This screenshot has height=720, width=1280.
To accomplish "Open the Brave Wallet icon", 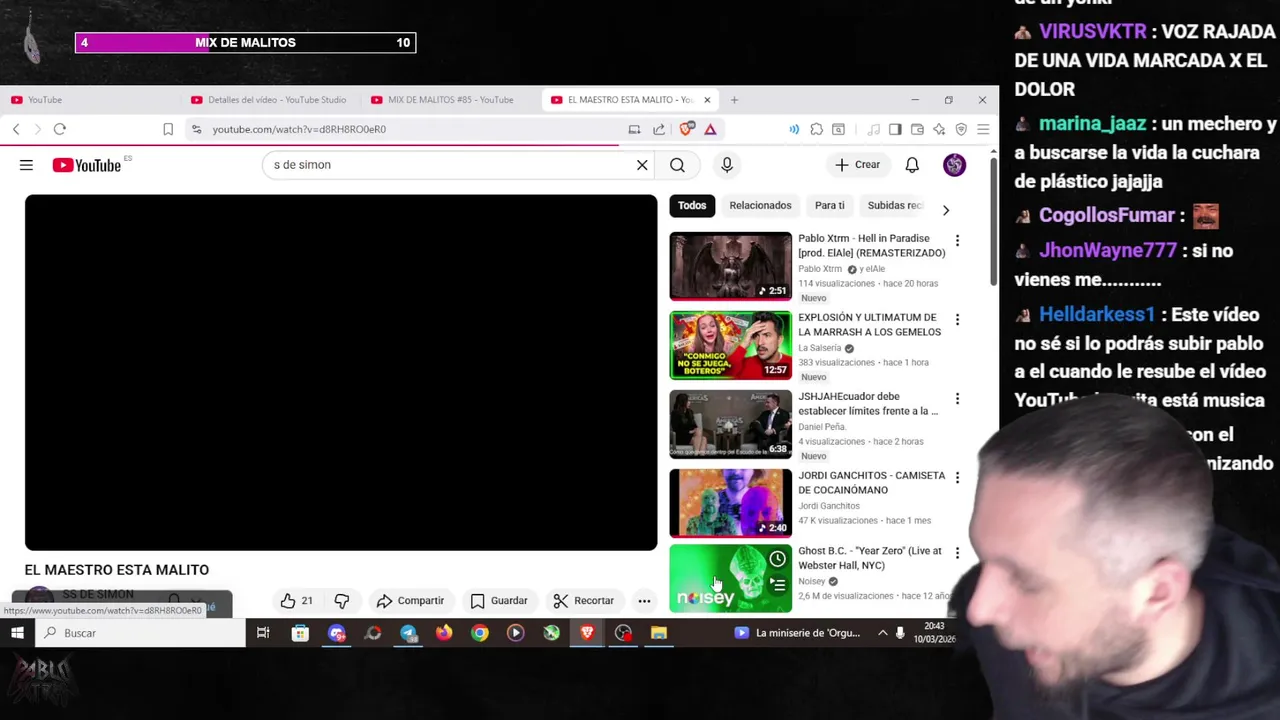I will 917,129.
